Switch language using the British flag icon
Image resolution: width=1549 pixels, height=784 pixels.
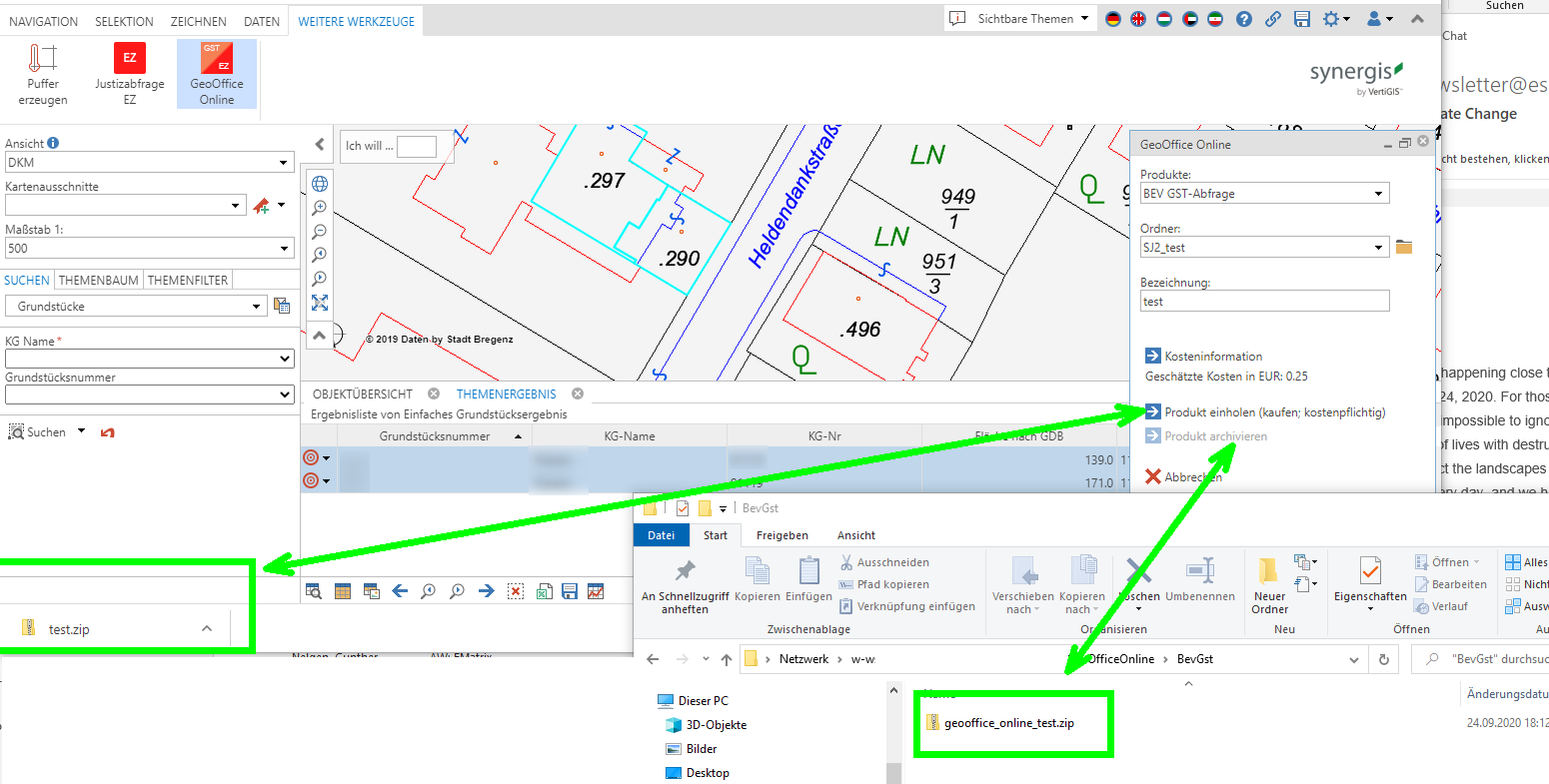pyautogui.click(x=1138, y=18)
